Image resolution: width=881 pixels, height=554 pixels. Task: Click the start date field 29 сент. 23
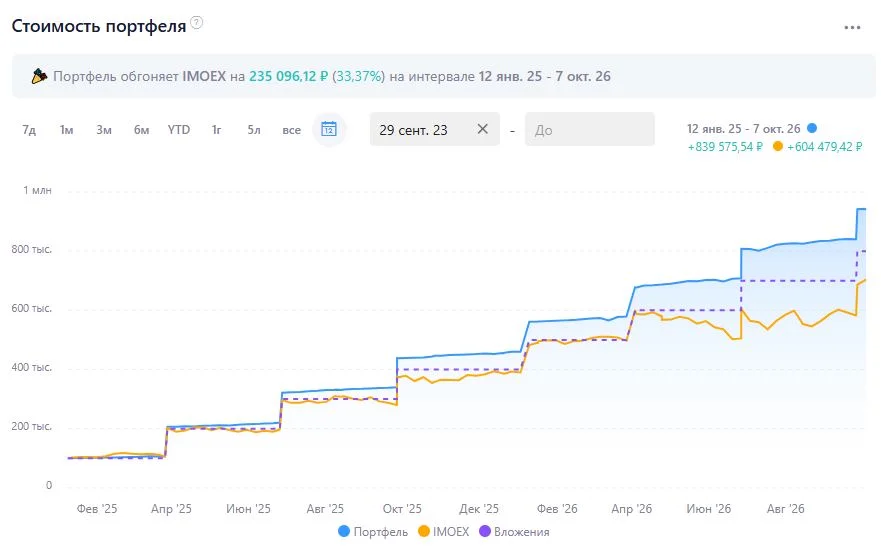pyautogui.click(x=434, y=129)
